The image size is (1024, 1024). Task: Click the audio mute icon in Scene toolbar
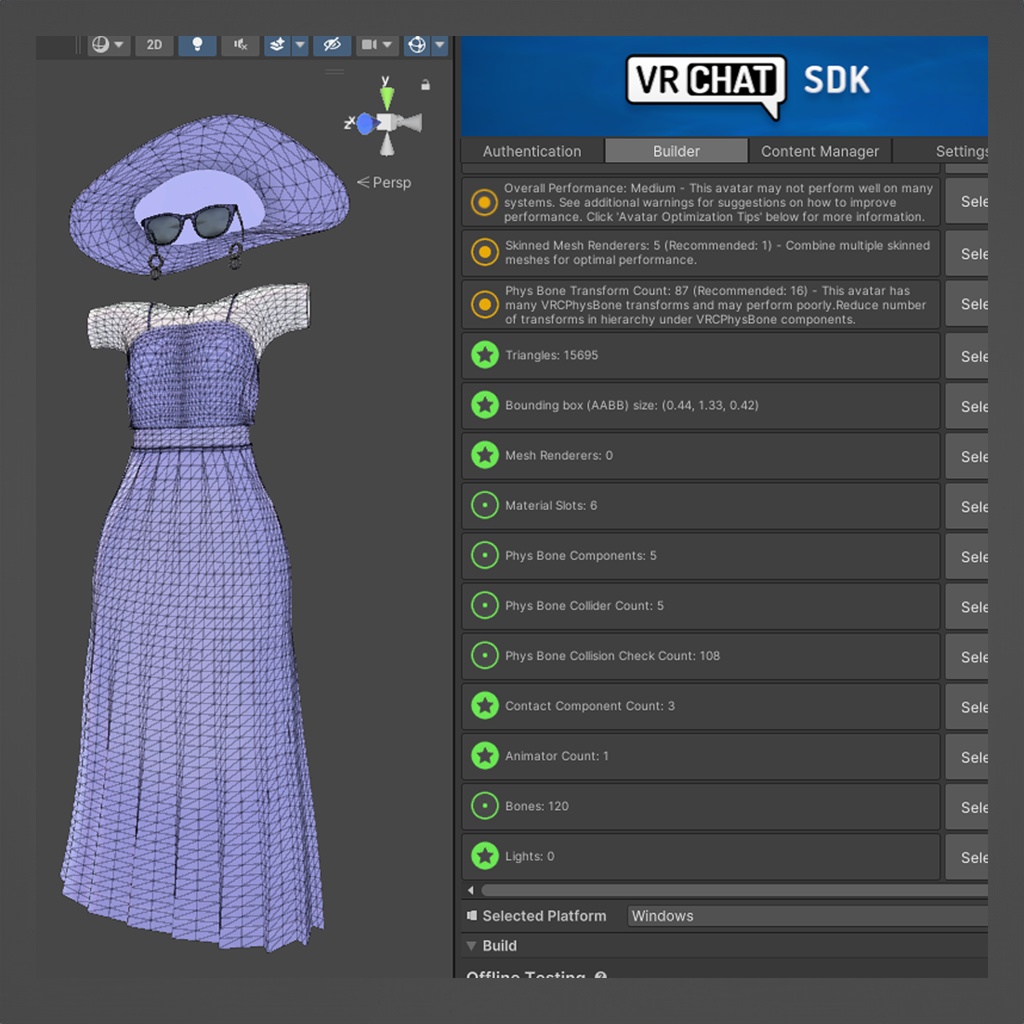[x=239, y=45]
